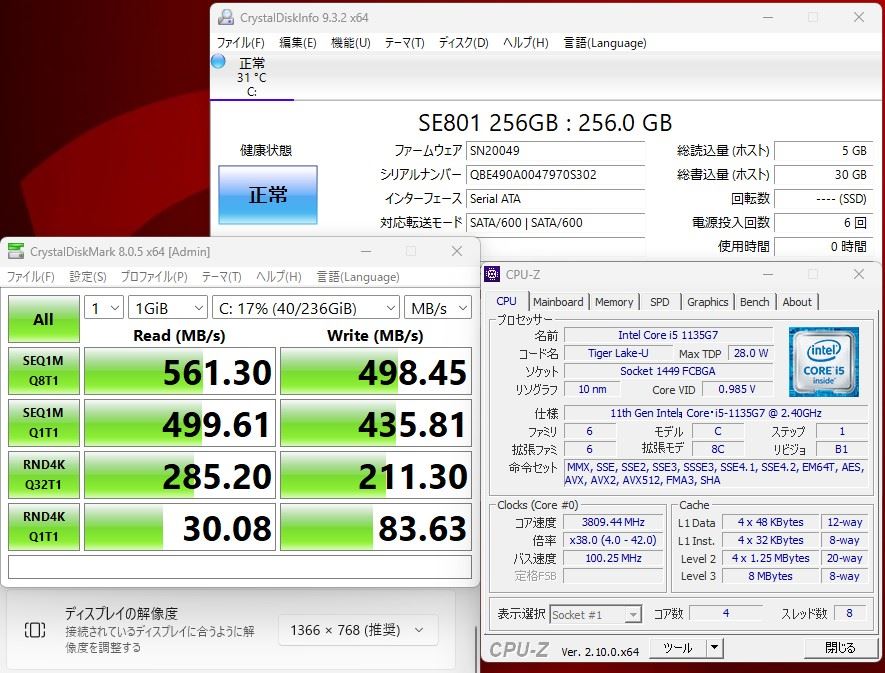Open the drive selection dropdown showing C: 17%
This screenshot has width=885, height=673.
303,308
